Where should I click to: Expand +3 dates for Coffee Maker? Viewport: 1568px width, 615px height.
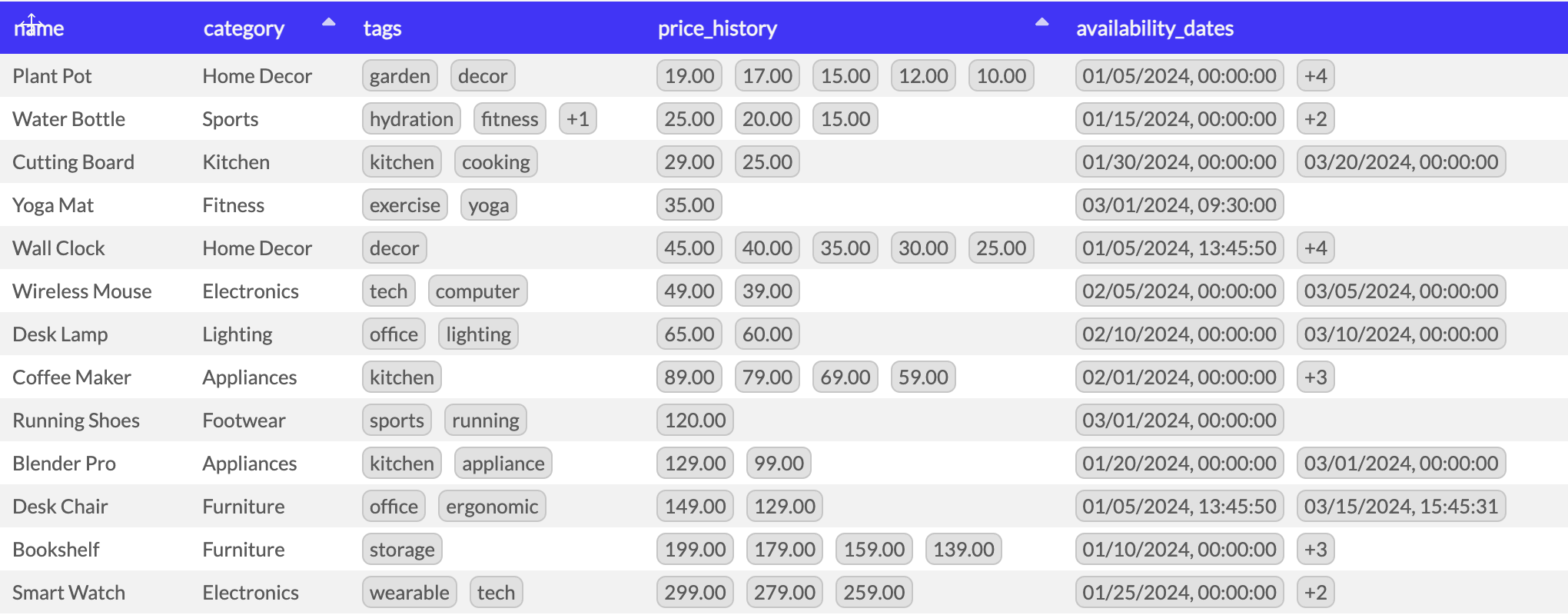(1315, 377)
